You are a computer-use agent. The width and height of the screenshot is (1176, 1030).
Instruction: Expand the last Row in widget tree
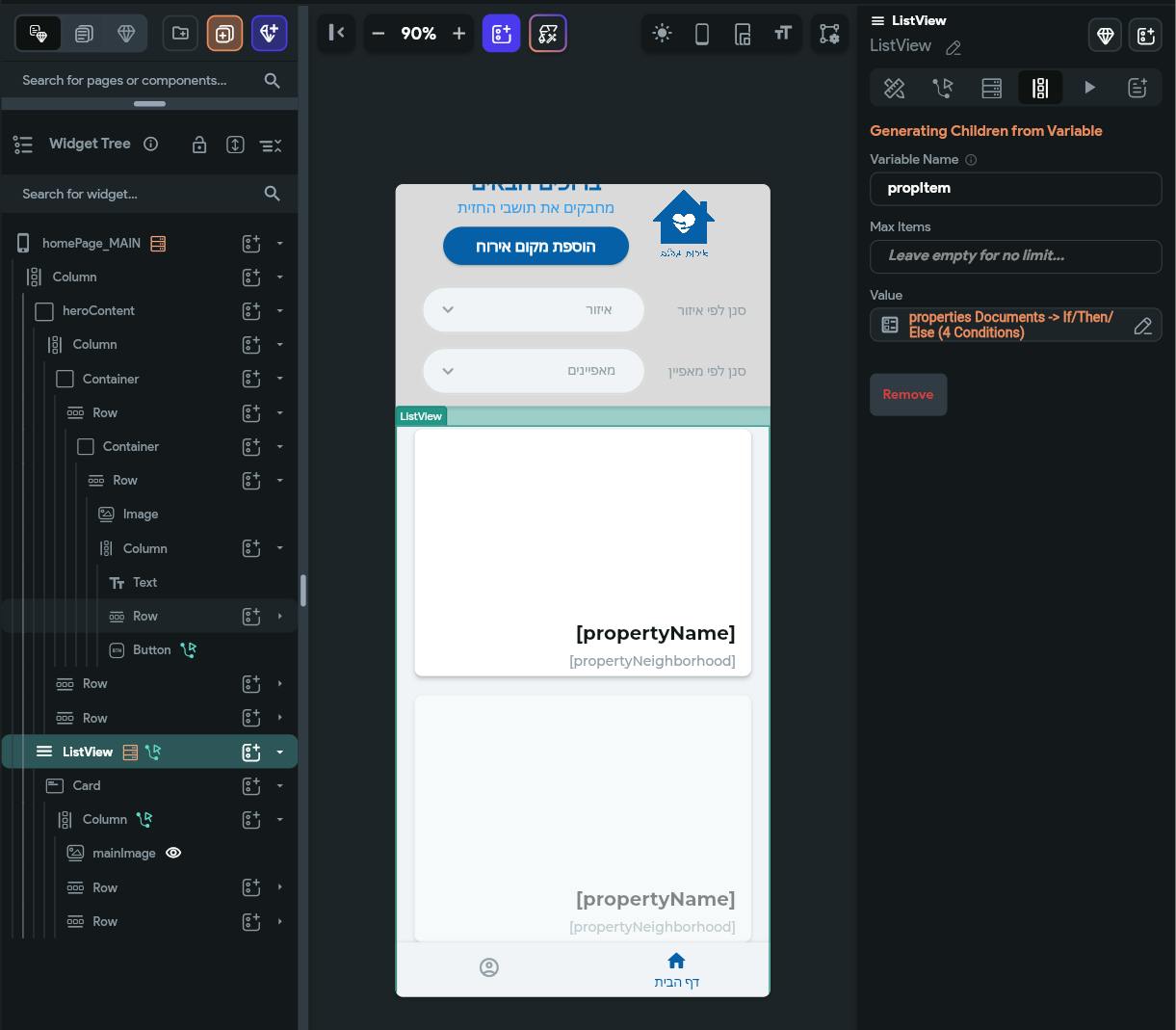pyautogui.click(x=280, y=921)
